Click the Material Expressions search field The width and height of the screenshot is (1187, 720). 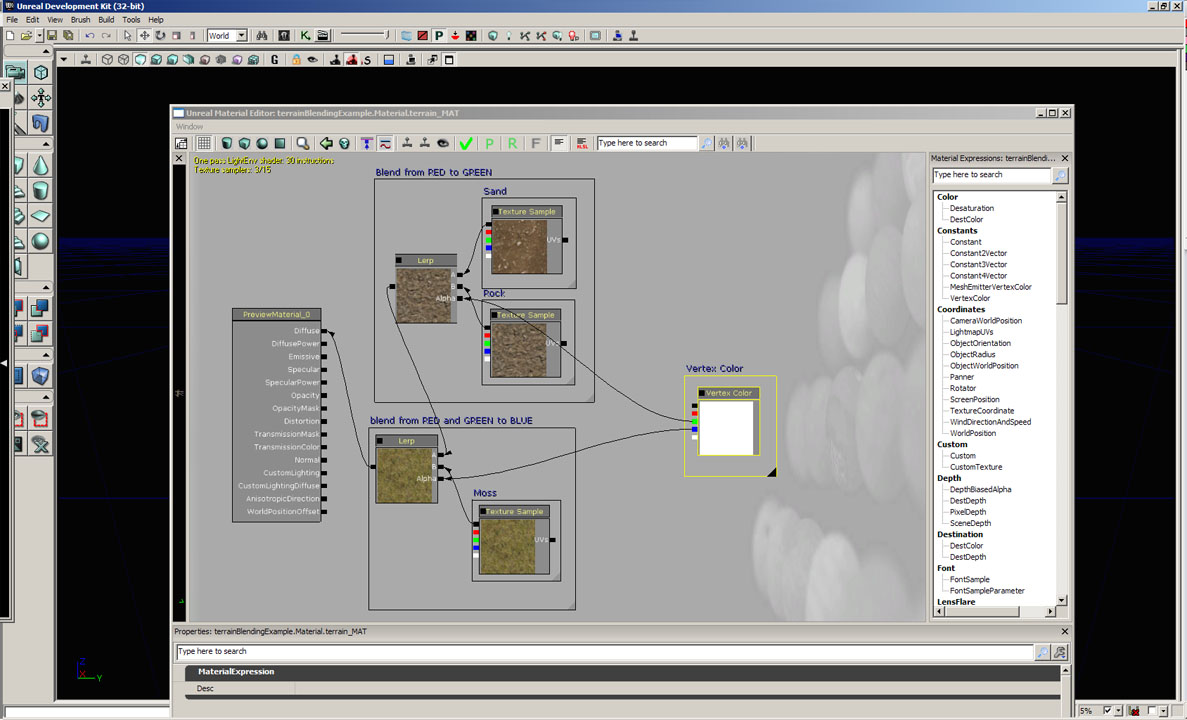(991, 175)
